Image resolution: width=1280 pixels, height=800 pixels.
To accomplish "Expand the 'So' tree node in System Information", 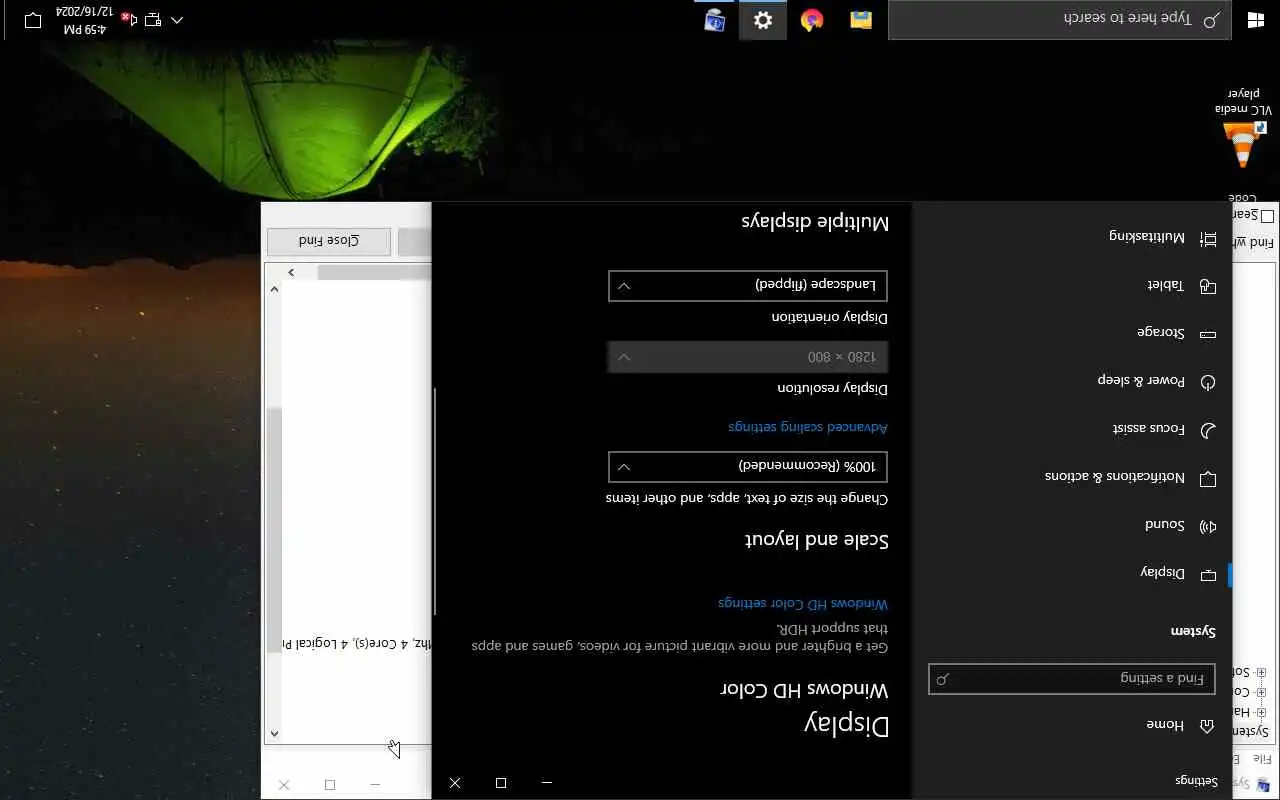I will pyautogui.click(x=1261, y=673).
